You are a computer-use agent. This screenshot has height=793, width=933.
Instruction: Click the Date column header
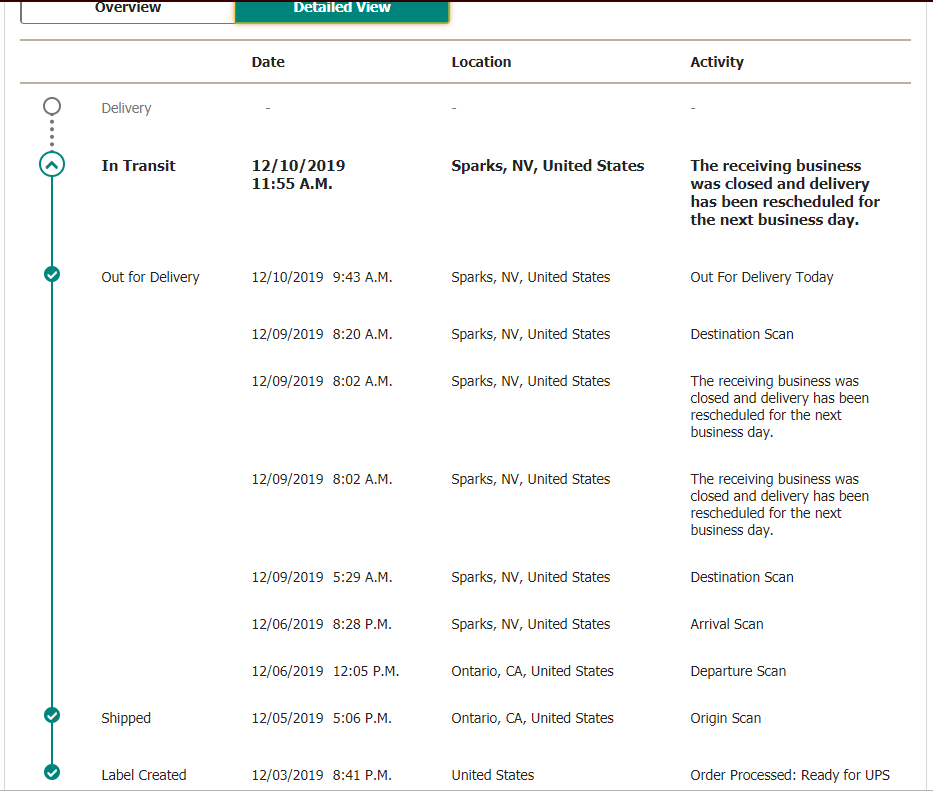click(268, 62)
